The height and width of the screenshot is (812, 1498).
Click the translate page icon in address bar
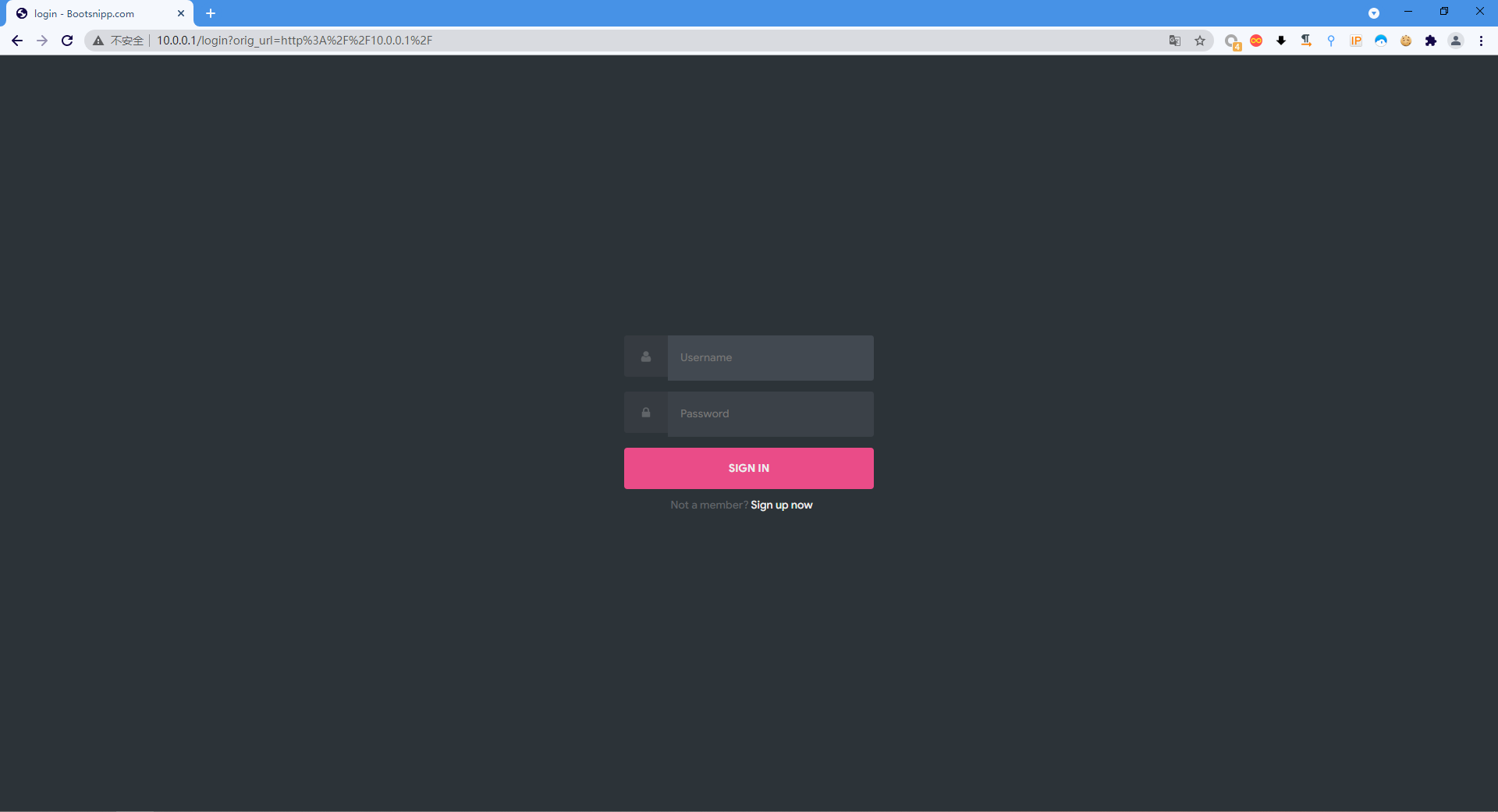coord(1174,41)
